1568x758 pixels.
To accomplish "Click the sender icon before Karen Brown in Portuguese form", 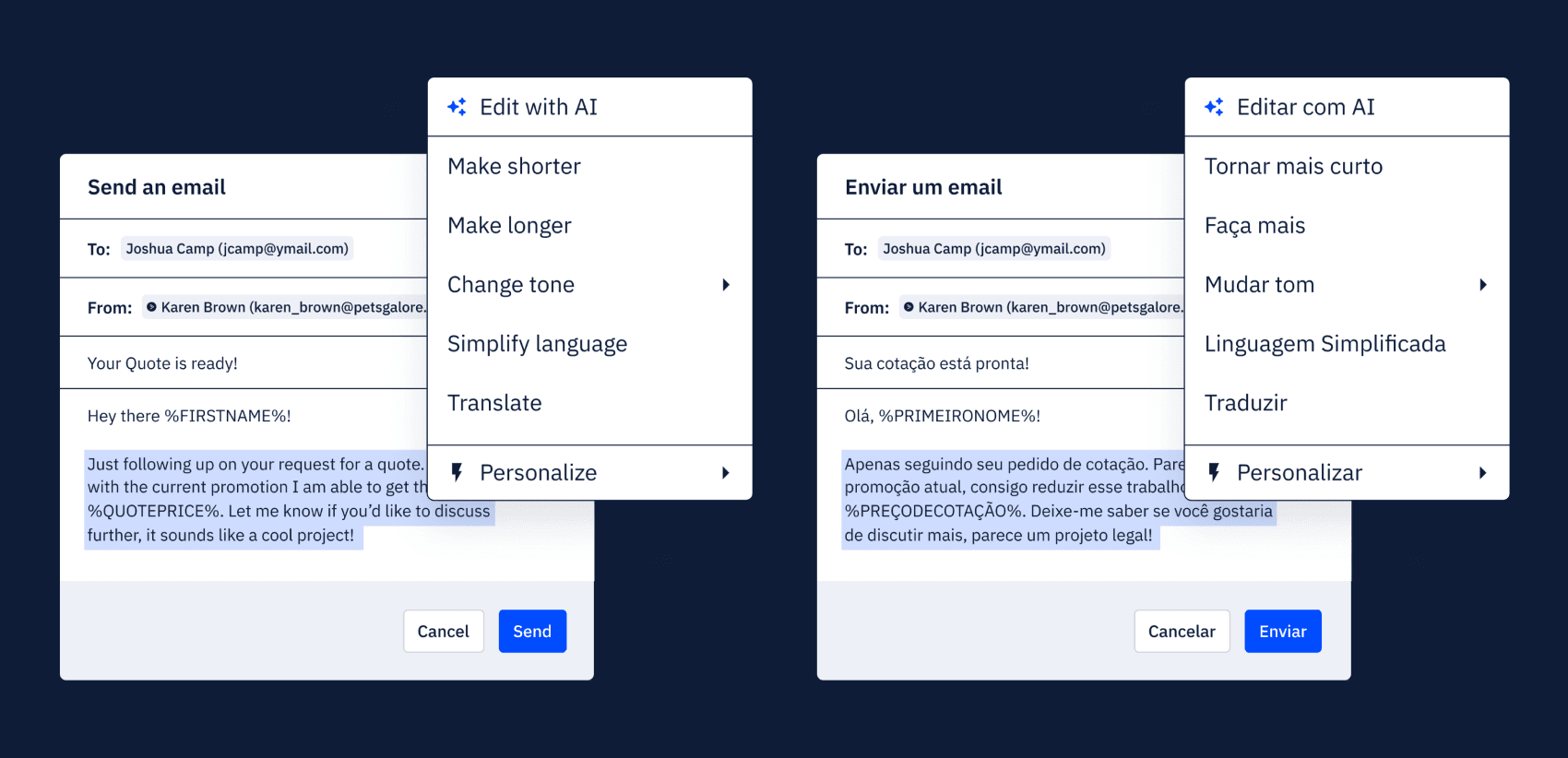I will pyautogui.click(x=909, y=307).
